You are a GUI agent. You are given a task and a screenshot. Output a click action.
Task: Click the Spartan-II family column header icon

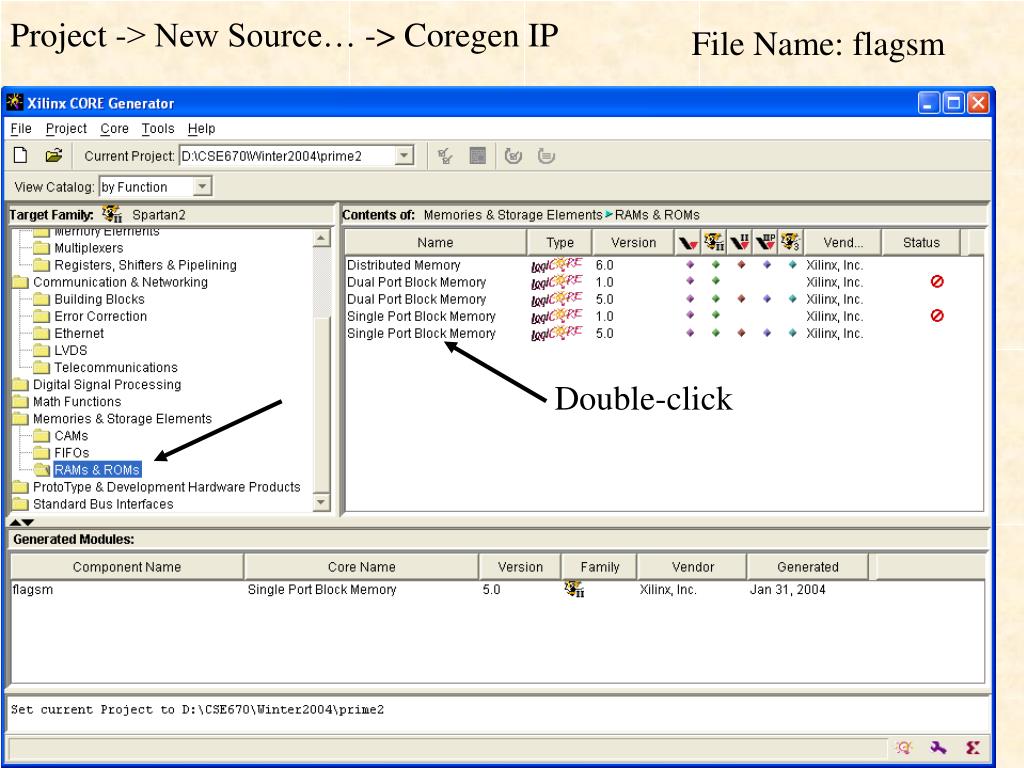point(714,242)
